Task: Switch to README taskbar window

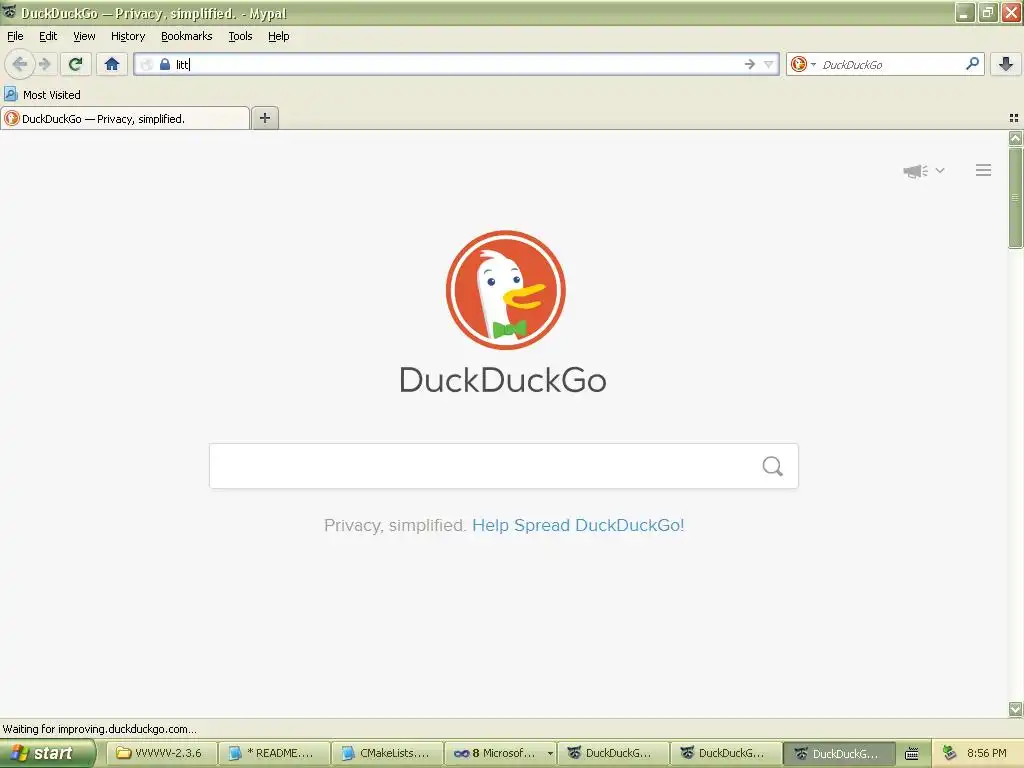Action: tap(274, 753)
